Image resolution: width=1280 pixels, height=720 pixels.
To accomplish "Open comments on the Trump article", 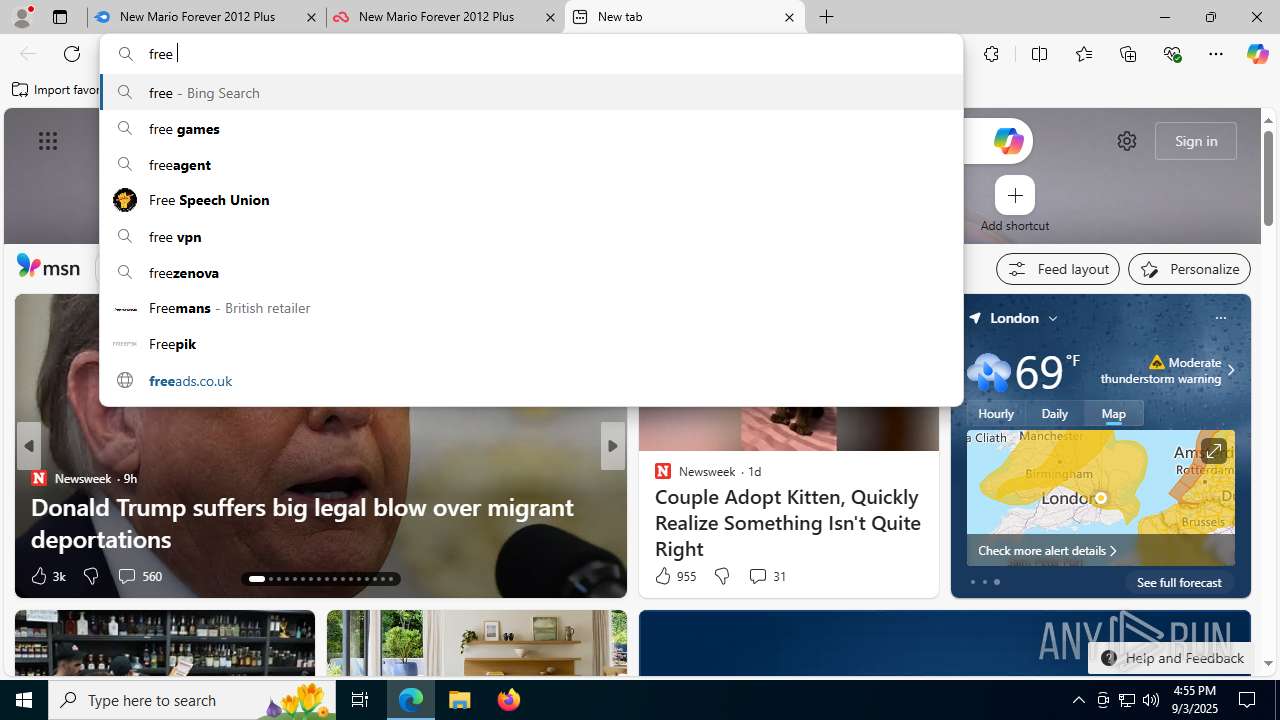I will [x=139, y=576].
